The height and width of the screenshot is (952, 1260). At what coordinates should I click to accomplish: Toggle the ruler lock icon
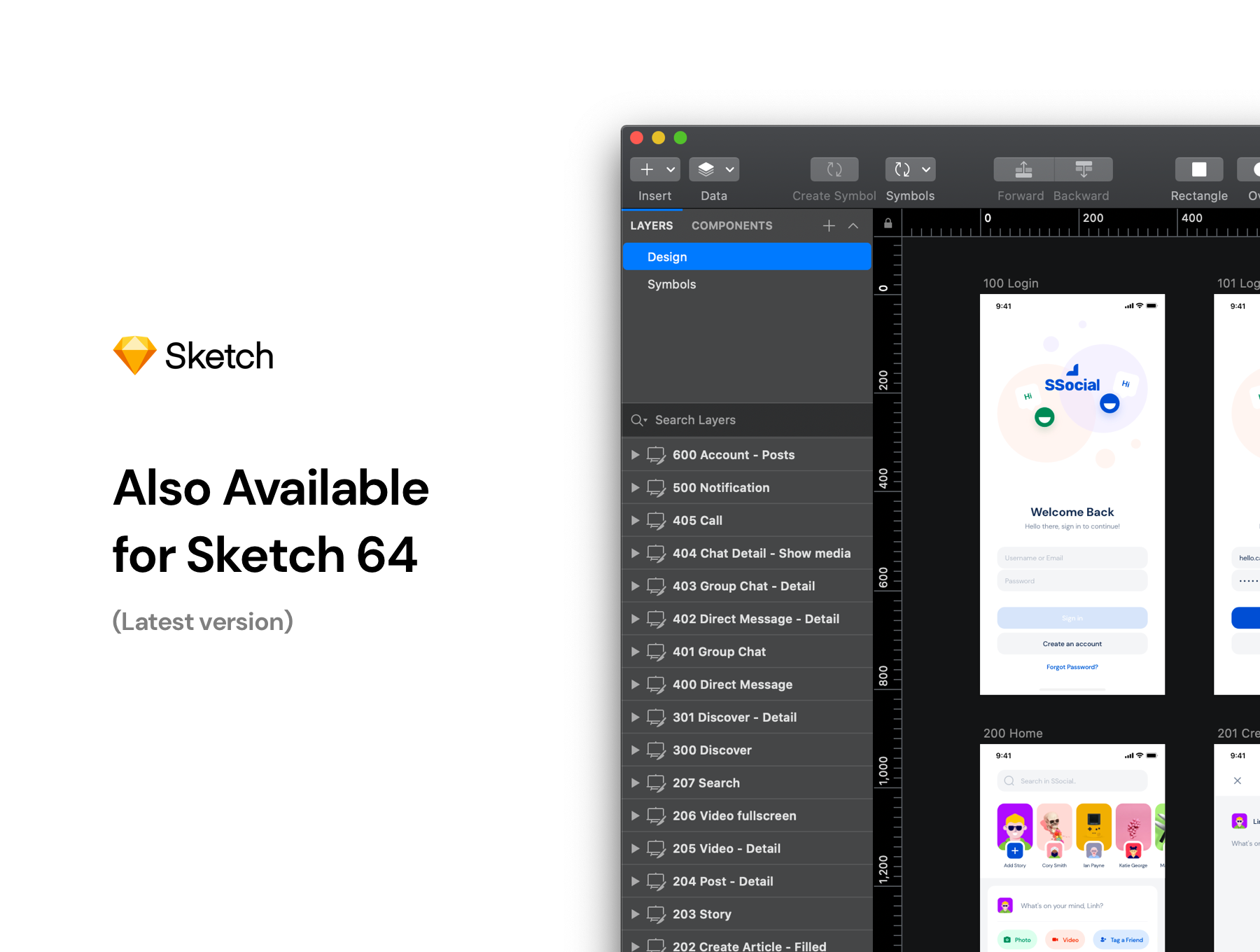(888, 223)
